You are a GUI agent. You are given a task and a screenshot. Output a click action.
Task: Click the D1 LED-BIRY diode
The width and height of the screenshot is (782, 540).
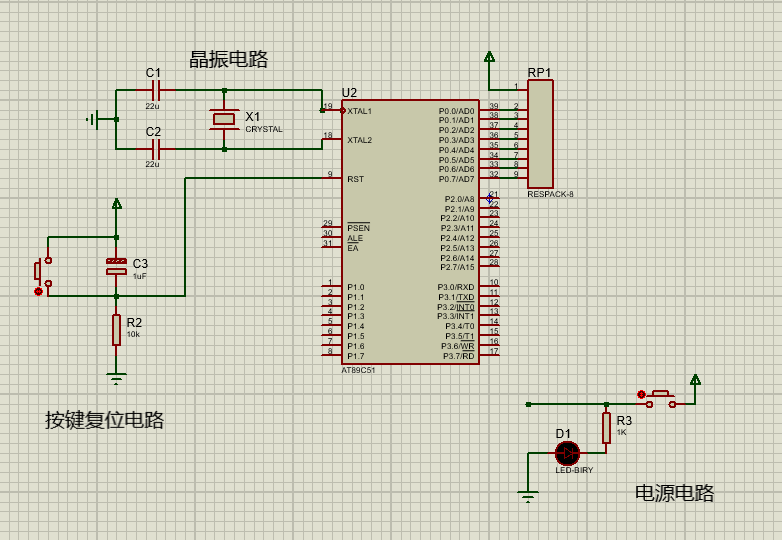[568, 453]
